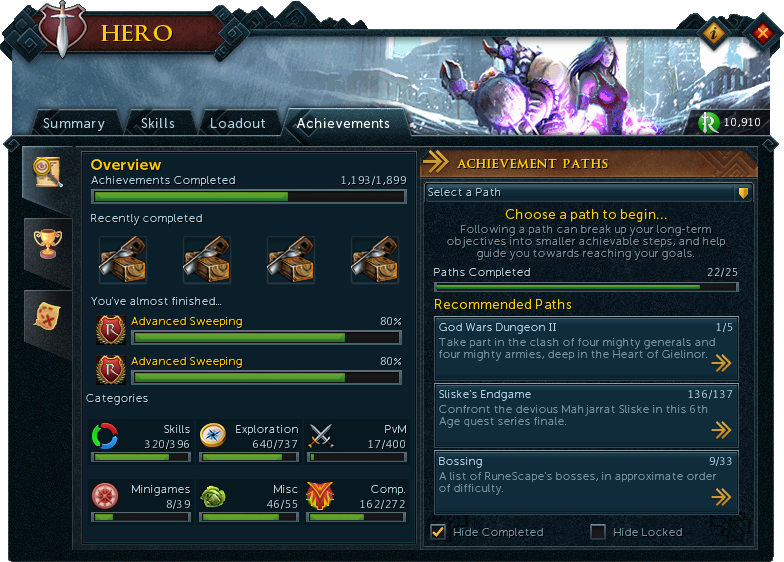784x562 pixels.
Task: Open the Exploration compass category
Action: pos(213,436)
